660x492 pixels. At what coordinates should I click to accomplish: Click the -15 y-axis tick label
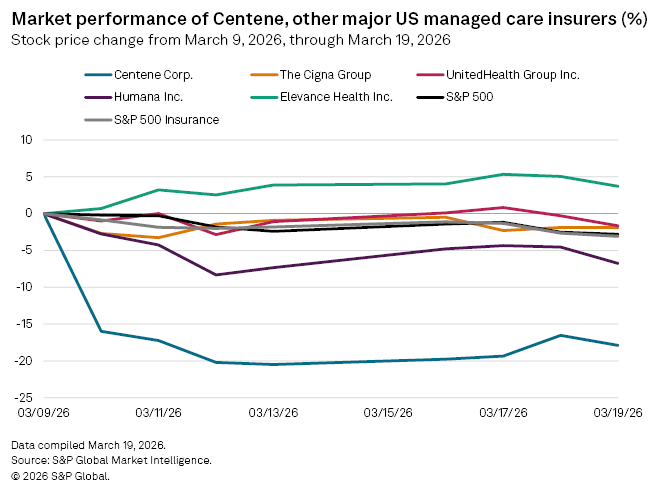(x=25, y=324)
